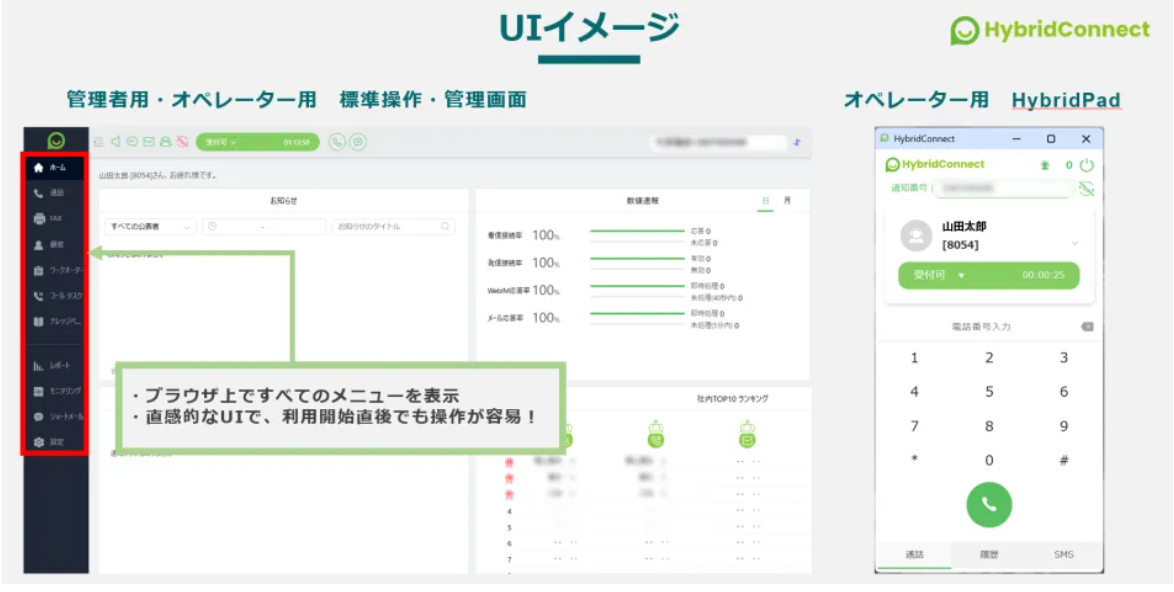Open the 受付可 status dropdown in HybridPad

point(988,275)
